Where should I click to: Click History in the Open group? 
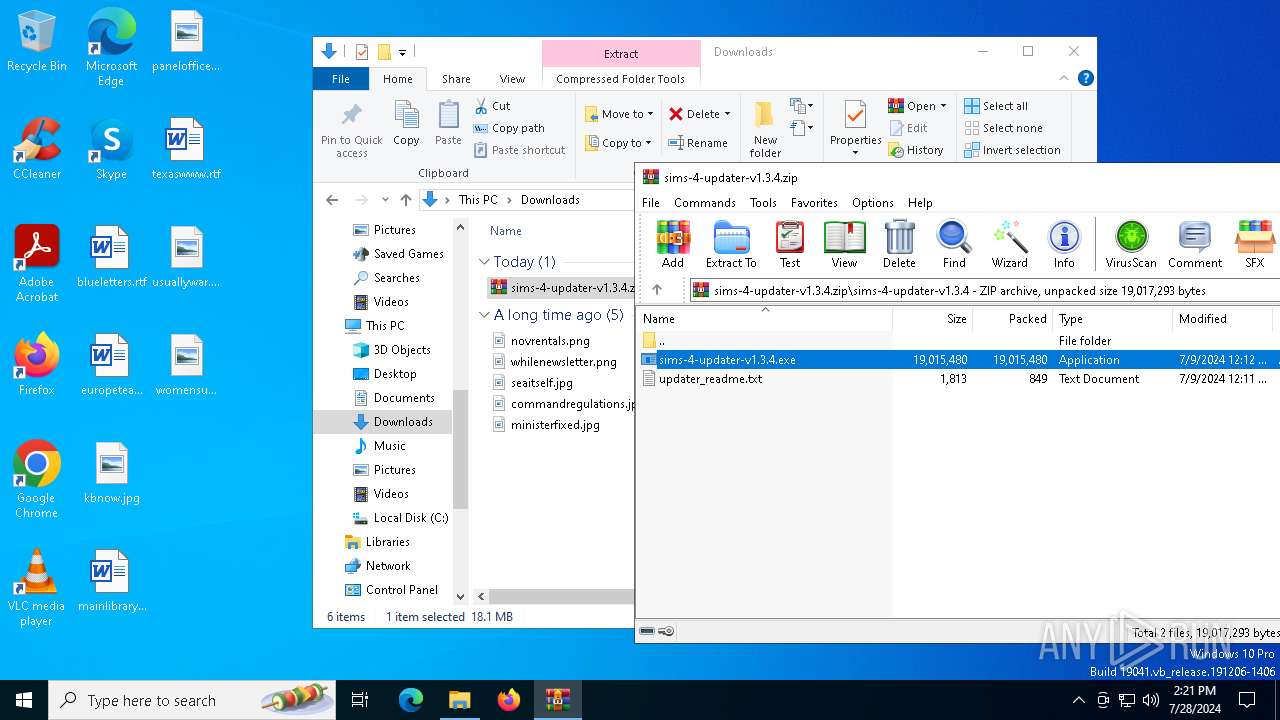pos(915,150)
